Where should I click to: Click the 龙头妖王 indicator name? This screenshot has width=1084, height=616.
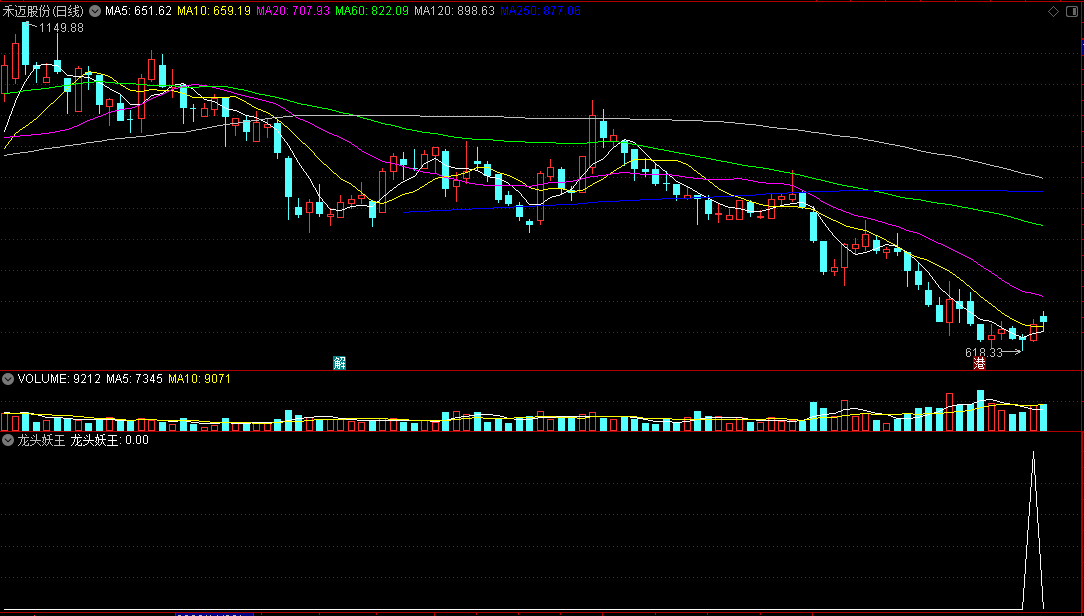pos(41,440)
